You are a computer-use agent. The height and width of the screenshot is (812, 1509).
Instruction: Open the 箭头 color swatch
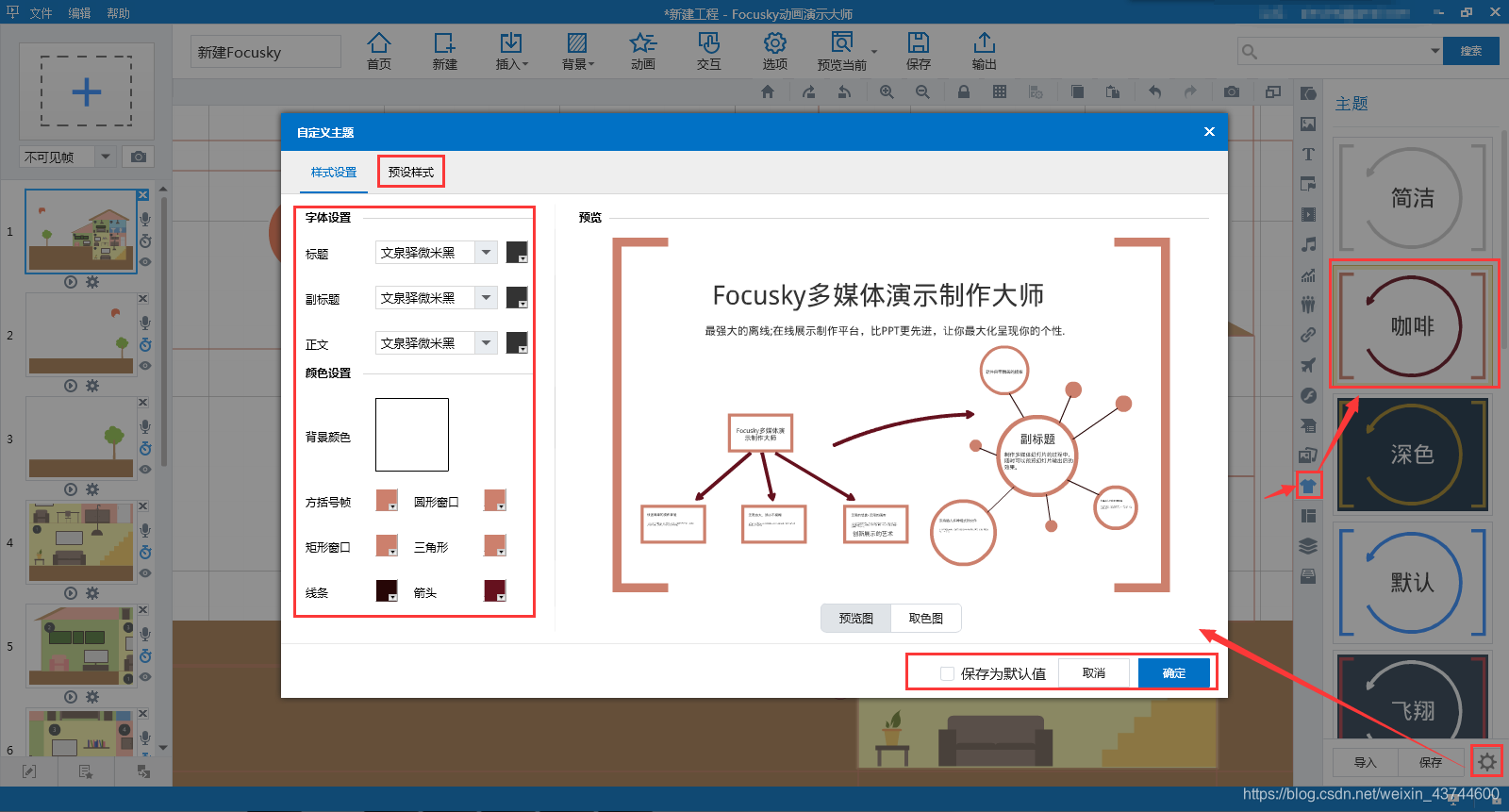click(495, 591)
